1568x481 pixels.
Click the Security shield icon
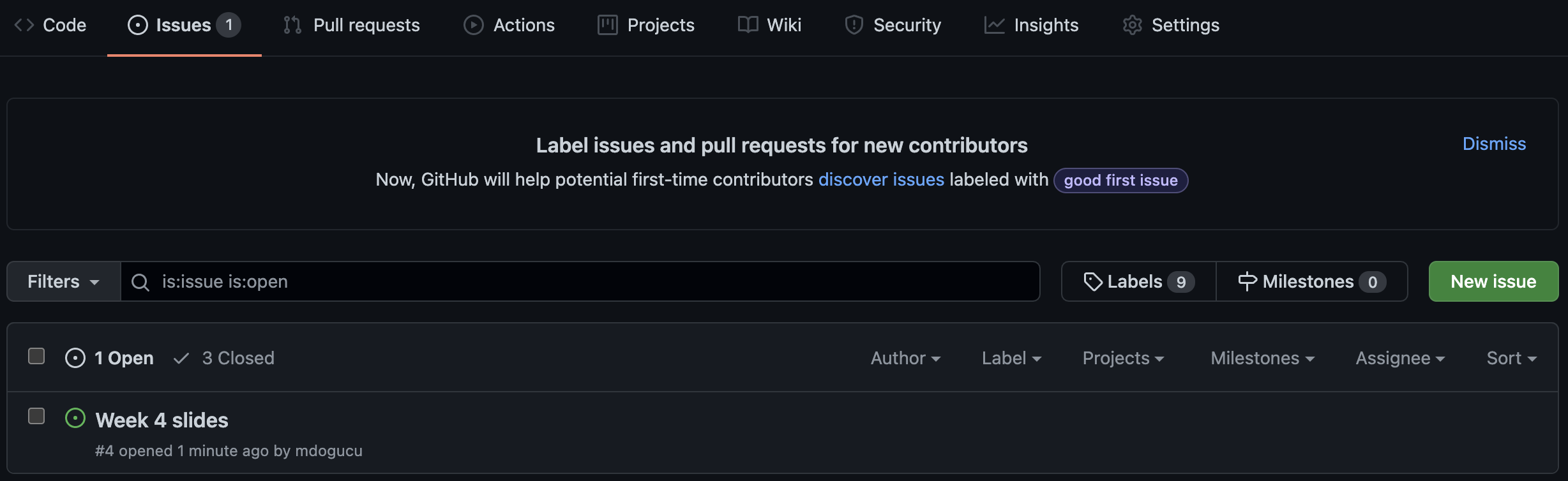(x=856, y=25)
